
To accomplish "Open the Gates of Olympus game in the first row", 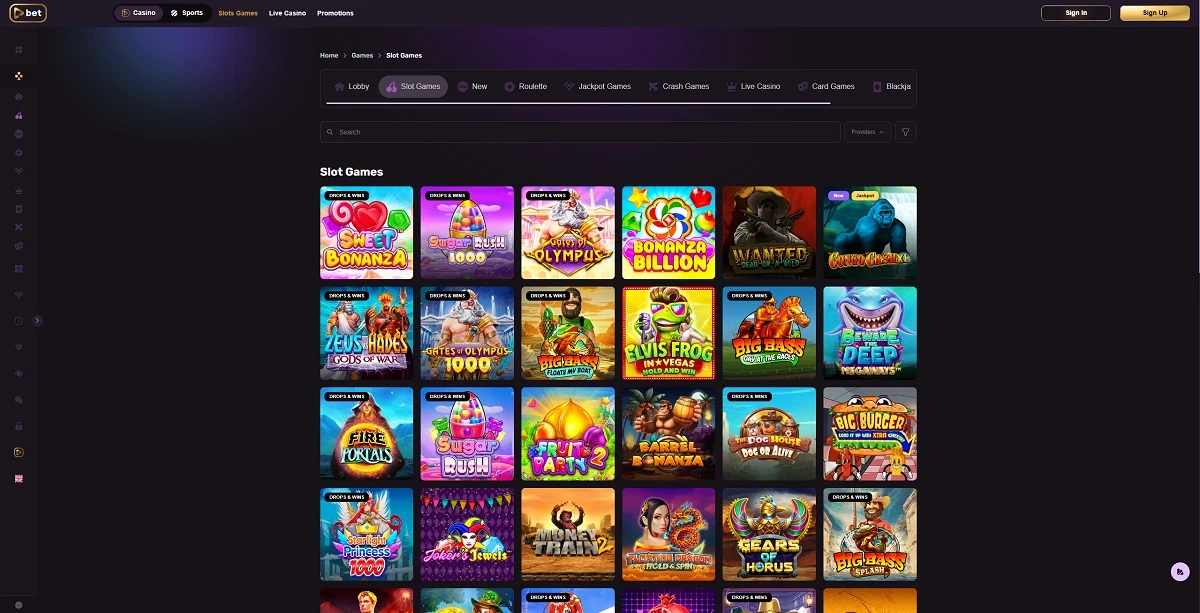I will 568,232.
